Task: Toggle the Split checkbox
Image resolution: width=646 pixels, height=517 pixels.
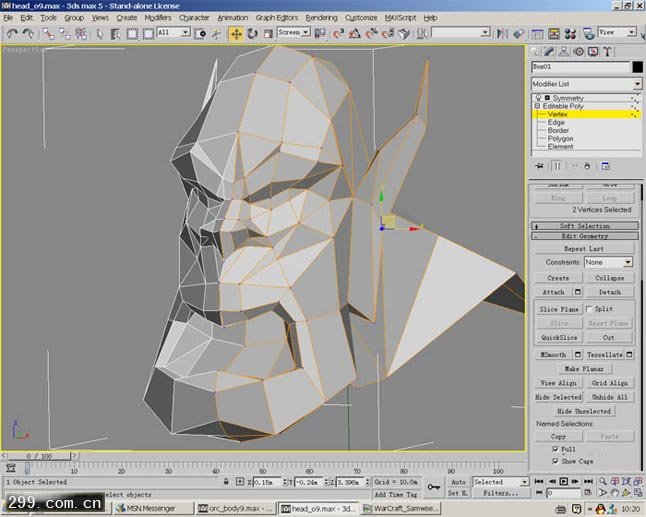Action: coord(589,309)
